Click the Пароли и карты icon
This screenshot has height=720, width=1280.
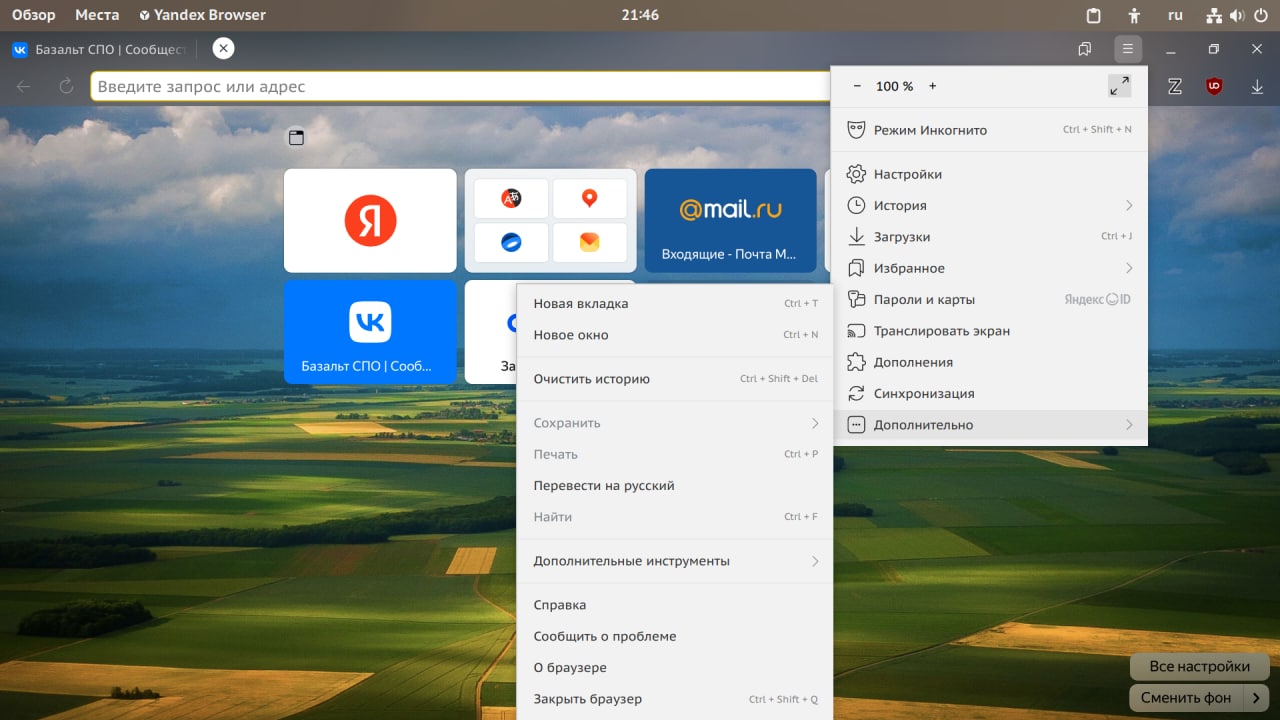pos(856,299)
